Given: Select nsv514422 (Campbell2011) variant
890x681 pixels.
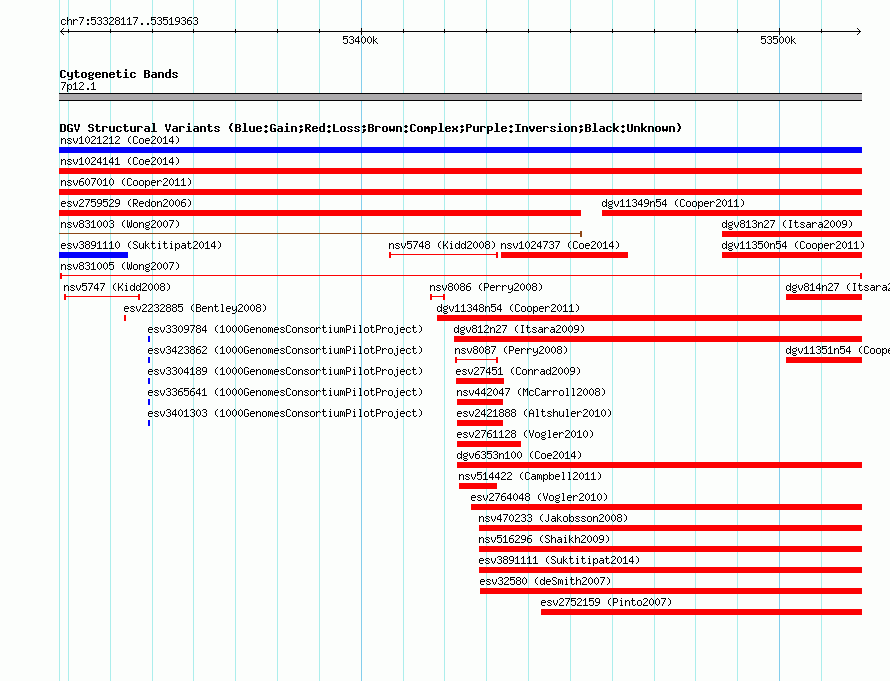Looking at the screenshot, I should click(x=530, y=476).
